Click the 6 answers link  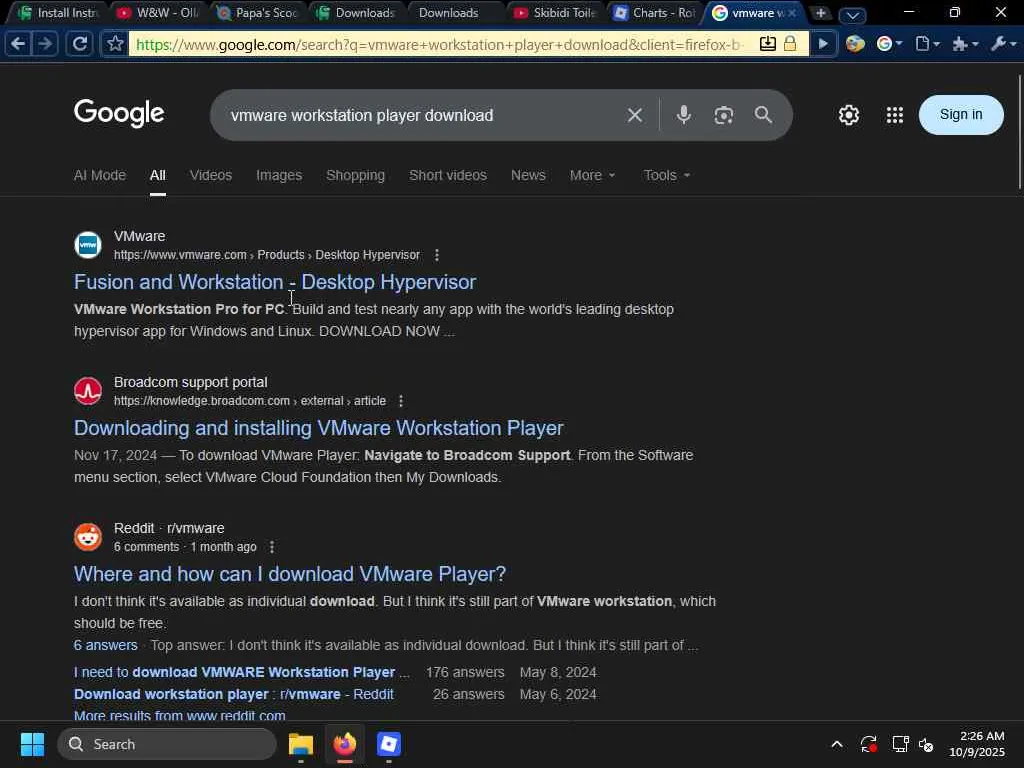click(x=106, y=645)
